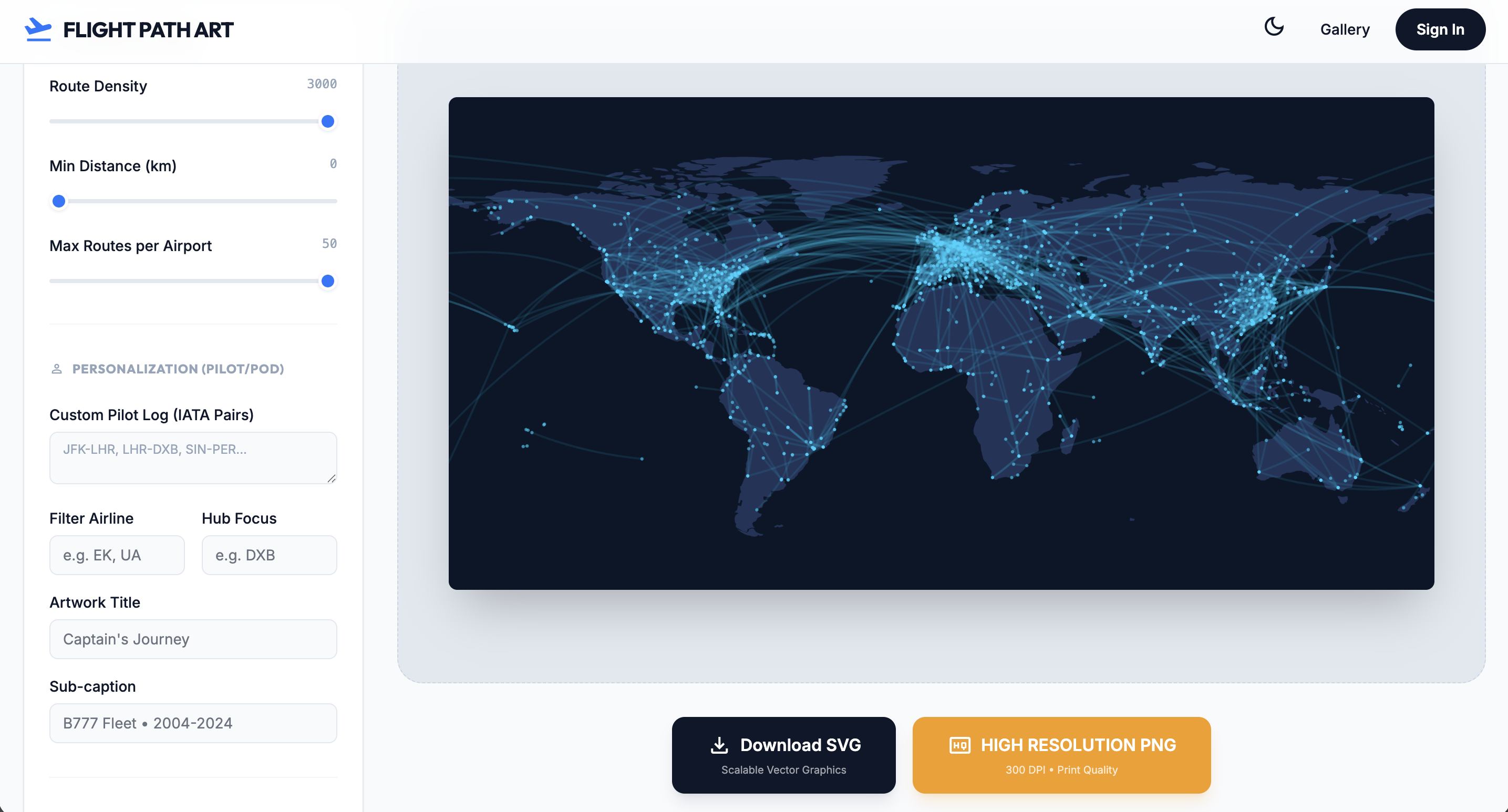The width and height of the screenshot is (1508, 812).
Task: Download the artwork as SVG
Action: [783, 755]
